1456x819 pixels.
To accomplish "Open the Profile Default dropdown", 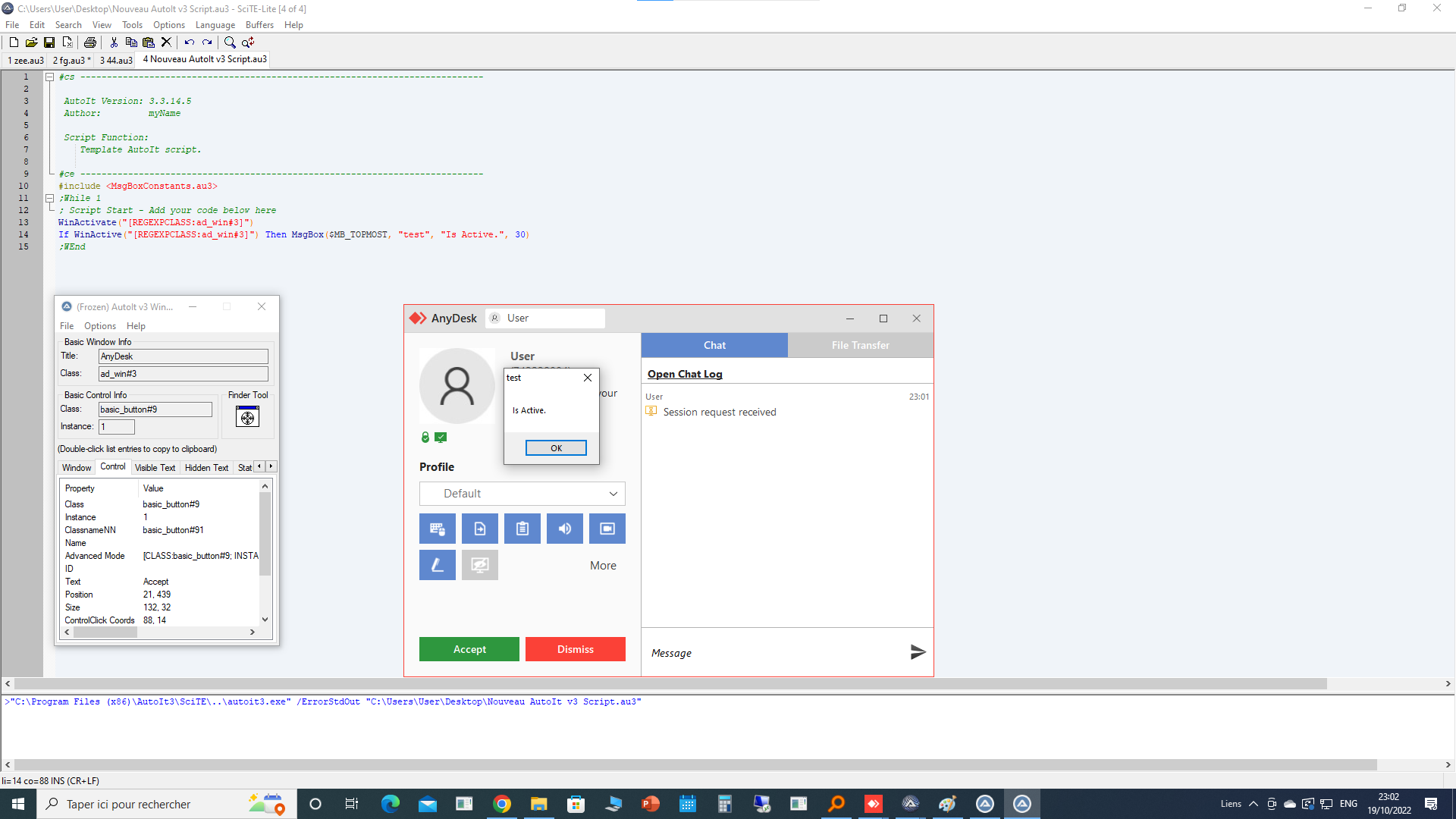I will (522, 494).
